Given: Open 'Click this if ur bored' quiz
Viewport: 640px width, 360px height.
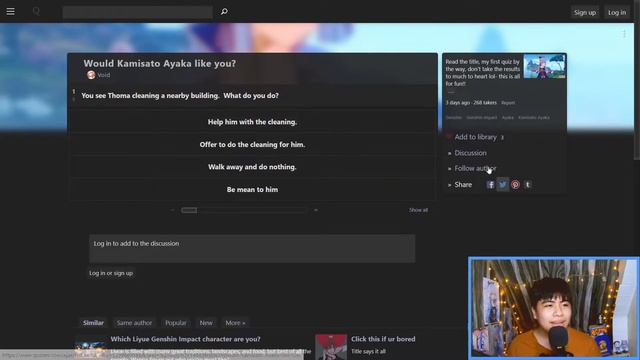Looking at the screenshot, I should coord(383,339).
